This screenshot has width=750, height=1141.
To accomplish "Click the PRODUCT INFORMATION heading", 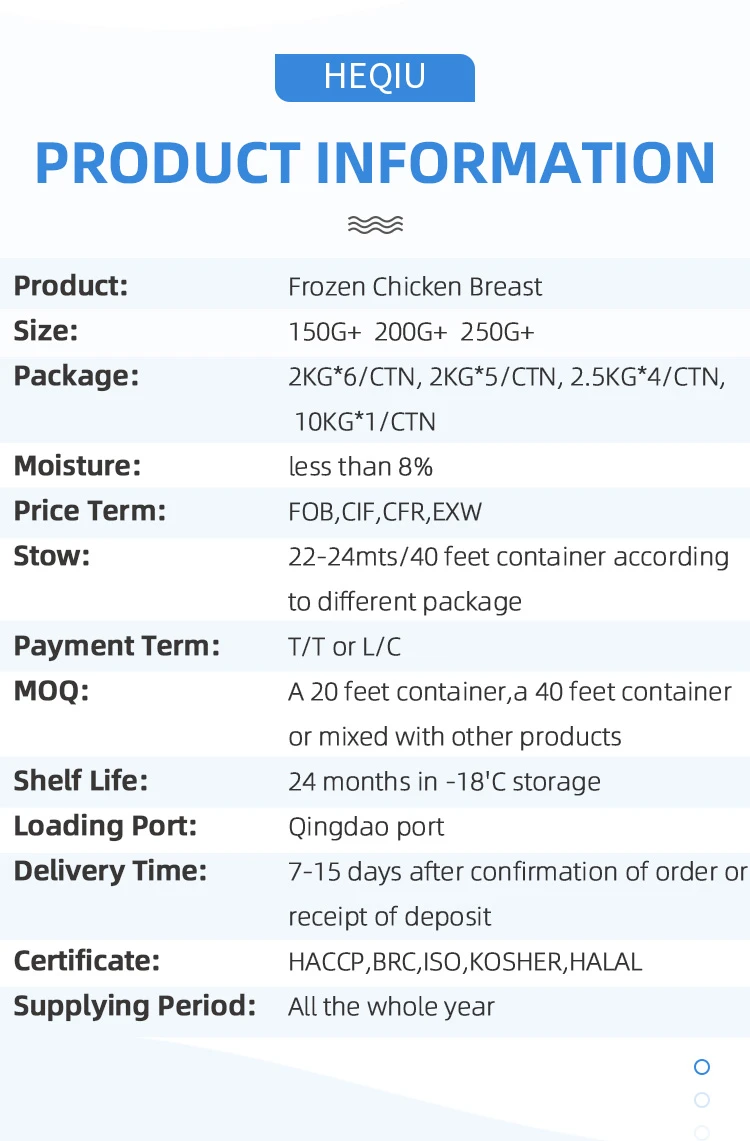I will pos(375,163).
